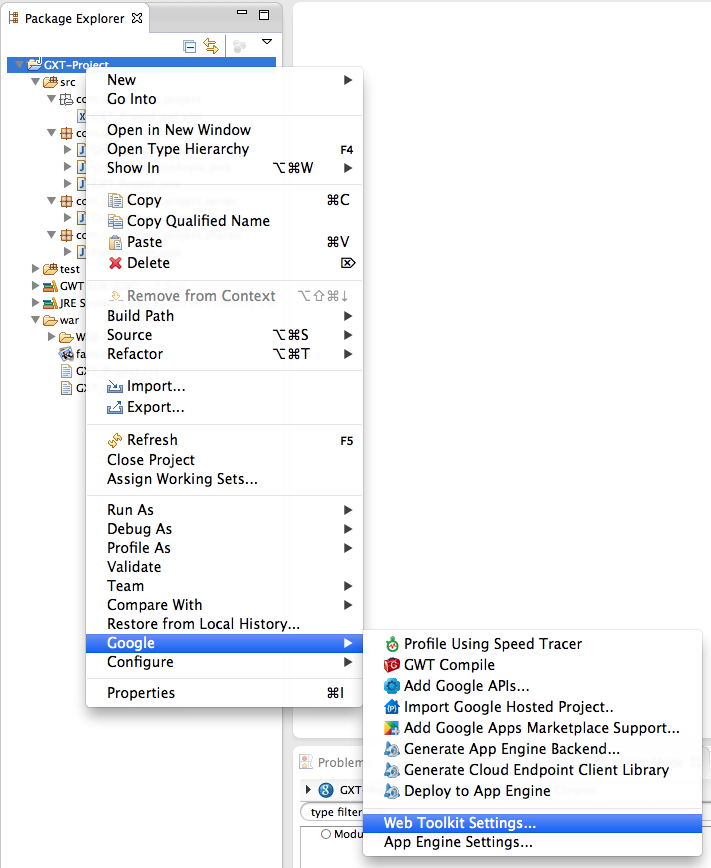Viewport: 711px width, 868px height.
Task: Close the Package Explorer tab
Action: [137, 18]
